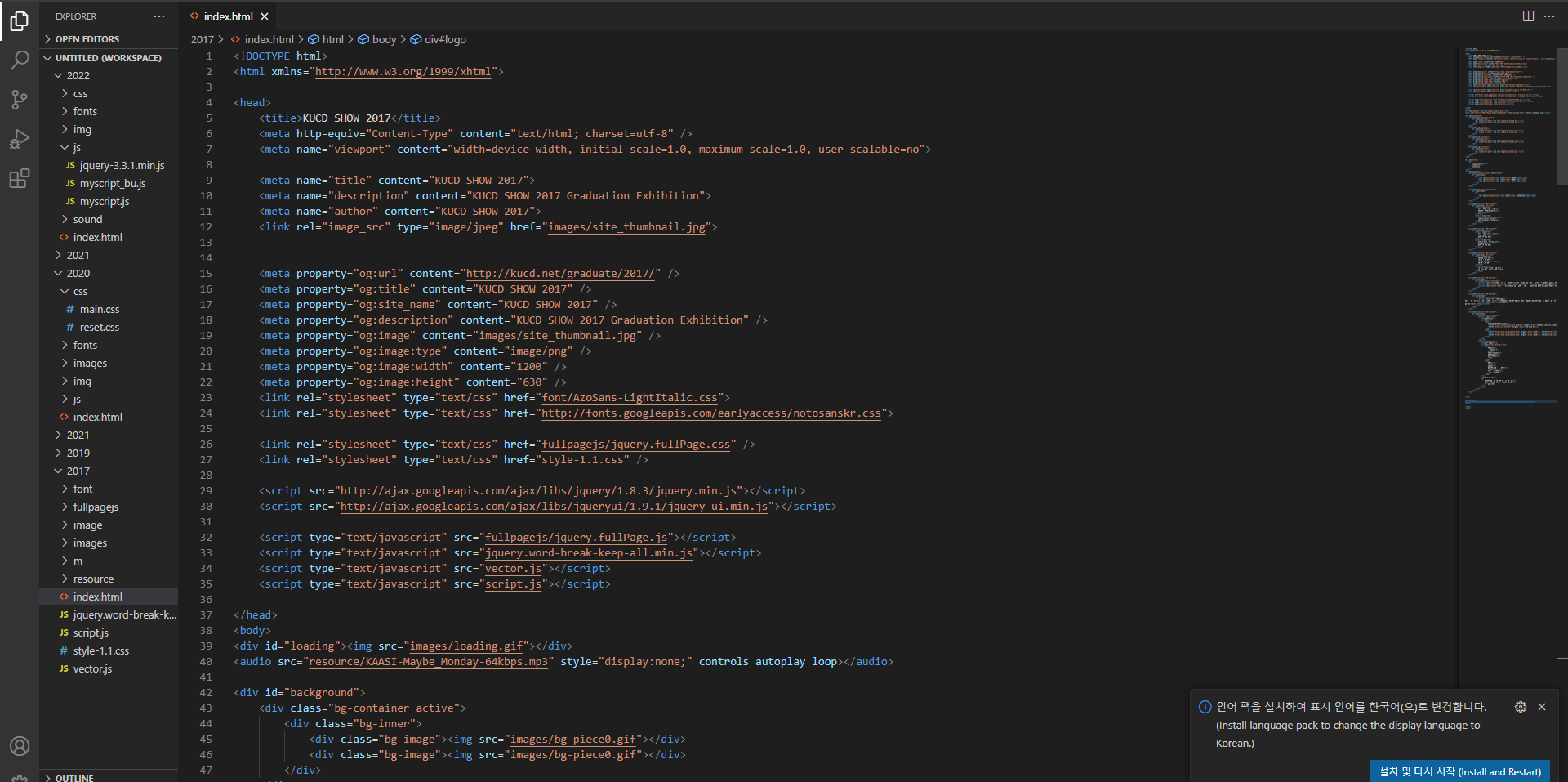Expand the images folder under 2020
This screenshot has height=782, width=1568.
click(109, 363)
